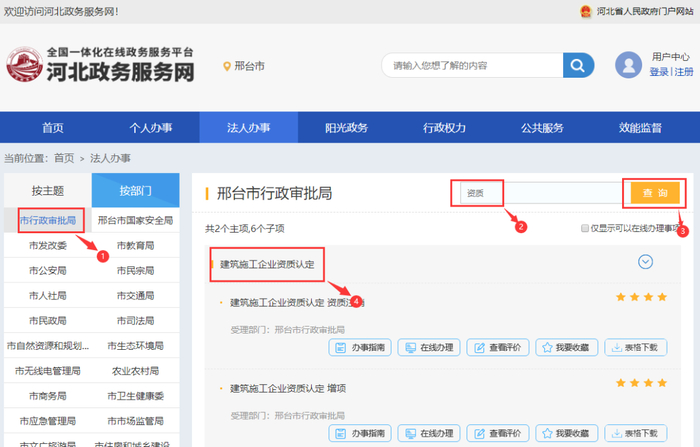Select 市交通局 department

coord(135,295)
